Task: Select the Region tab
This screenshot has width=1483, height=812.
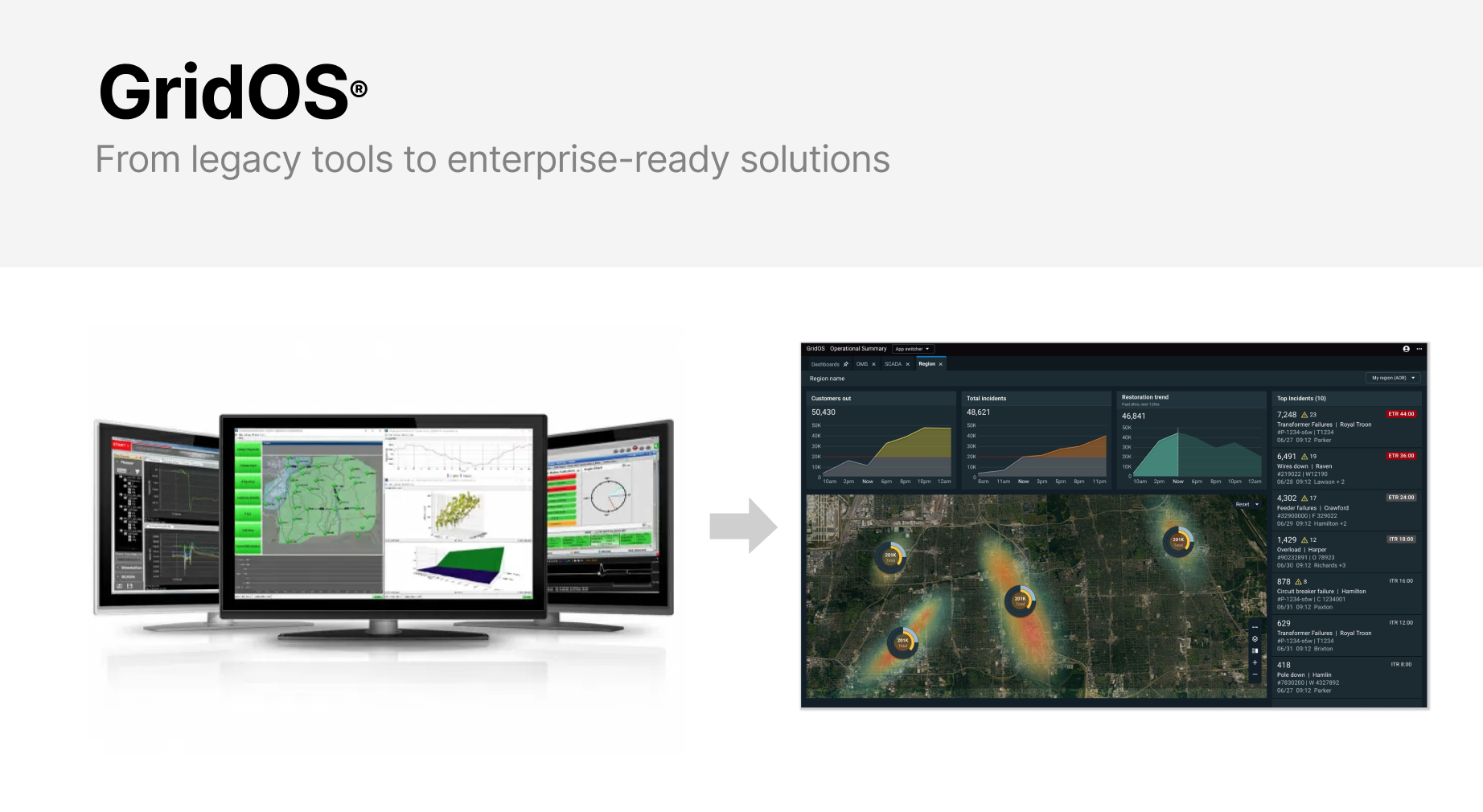Action: 927,364
